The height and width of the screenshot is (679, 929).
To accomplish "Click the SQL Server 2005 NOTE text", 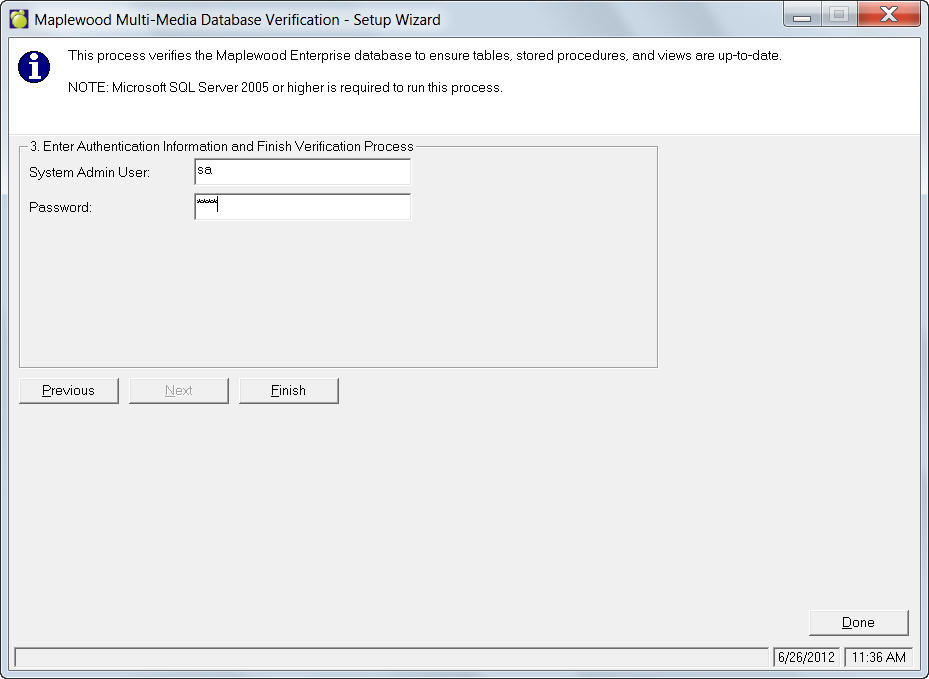I will click(x=285, y=88).
